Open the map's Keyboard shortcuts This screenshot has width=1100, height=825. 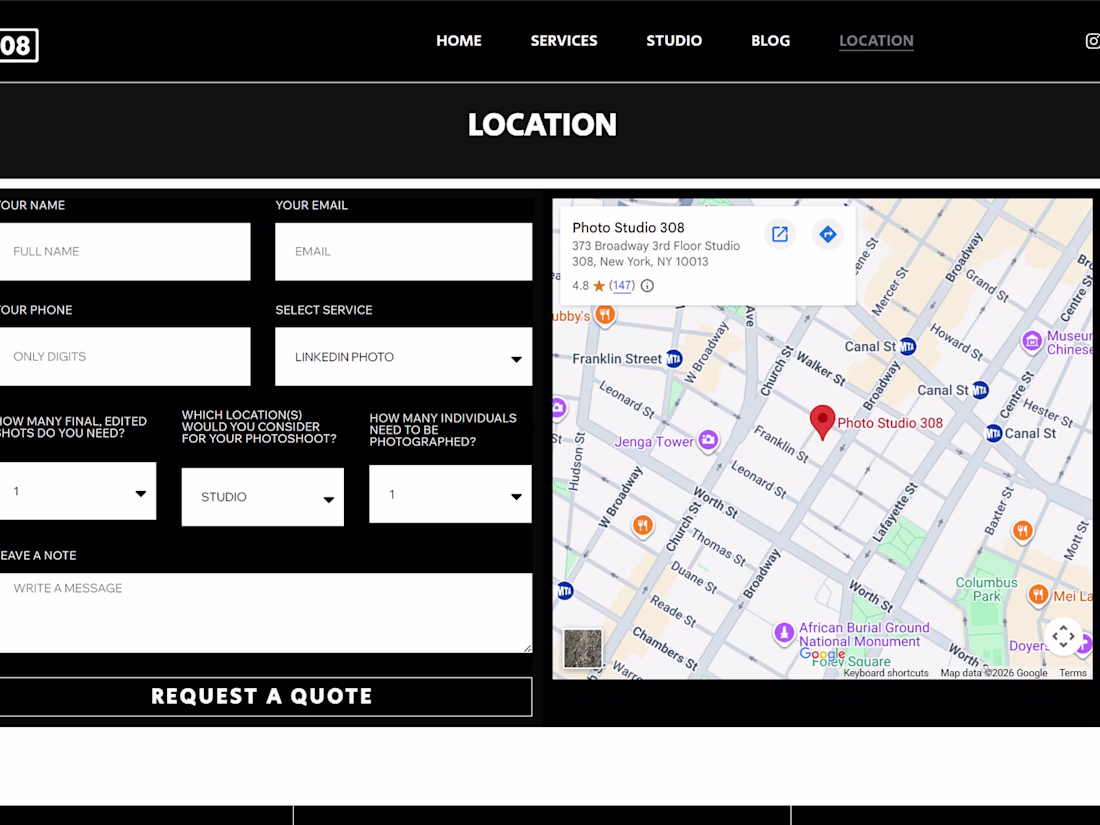[x=885, y=673]
